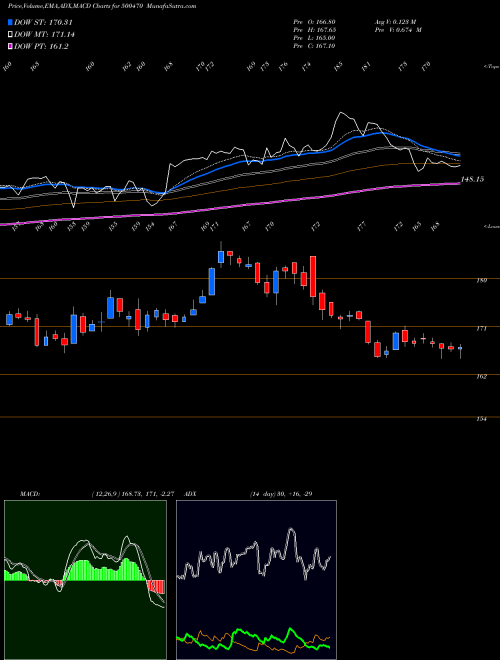Click the 171 price axis label

point(481,328)
